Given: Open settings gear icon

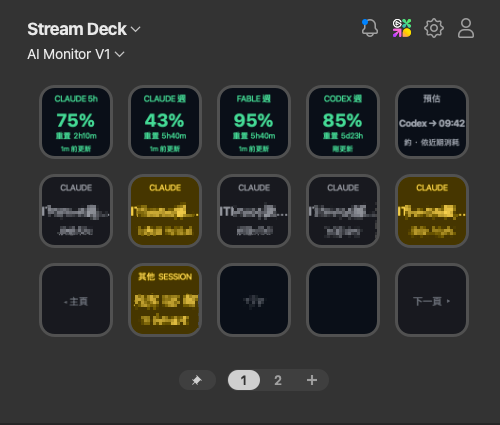Looking at the screenshot, I should (x=434, y=28).
